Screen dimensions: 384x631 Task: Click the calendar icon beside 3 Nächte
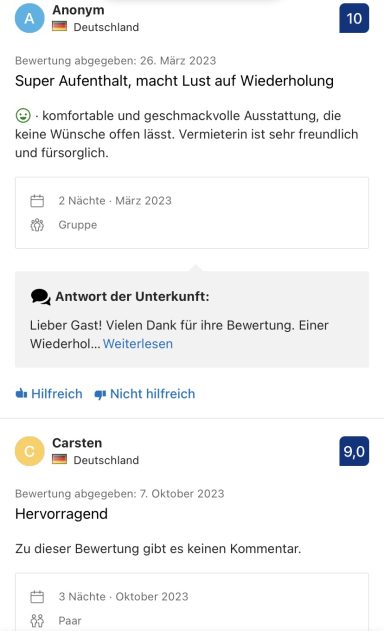(37, 596)
